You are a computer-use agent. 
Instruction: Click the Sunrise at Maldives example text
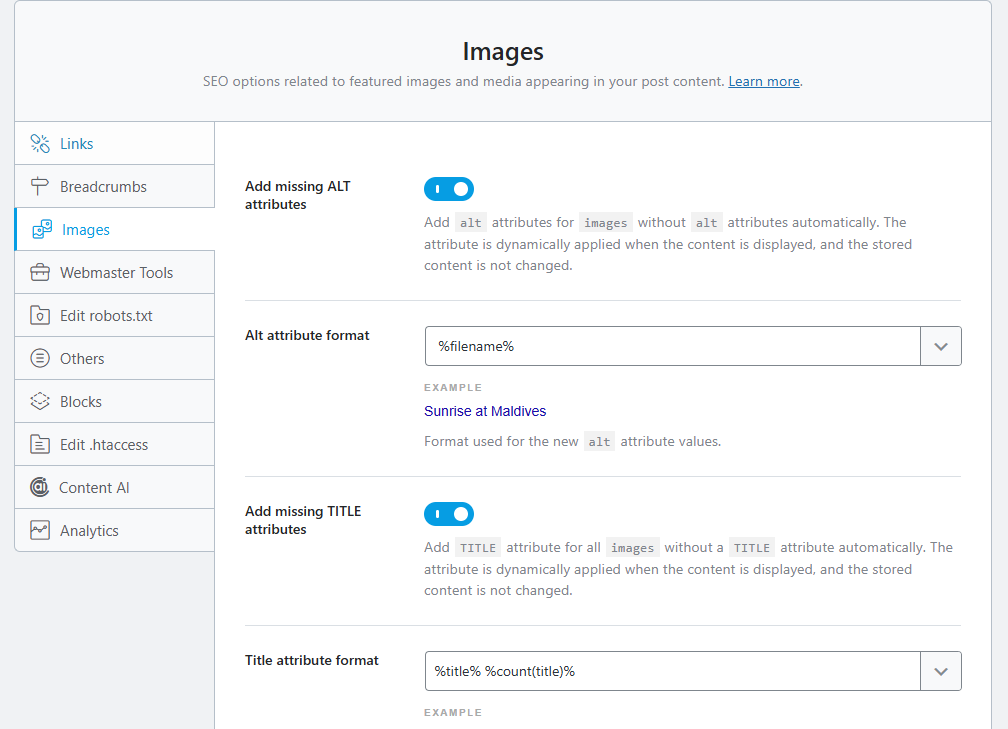[x=485, y=411]
